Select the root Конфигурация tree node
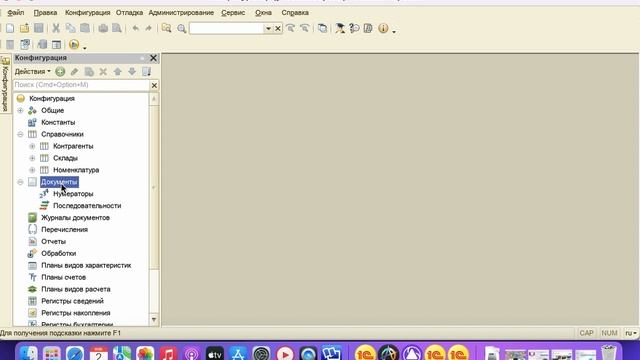The image size is (640, 360). tap(52, 99)
